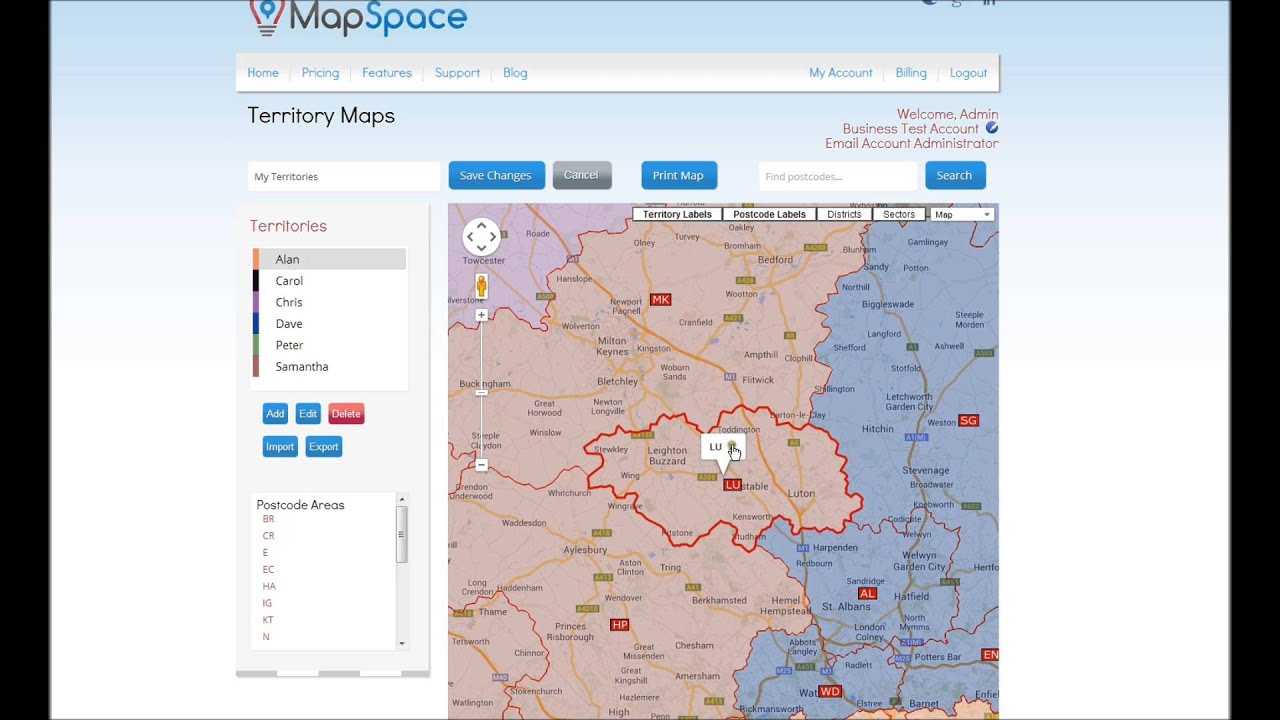This screenshot has height=720, width=1280.
Task: Click Alan's orange color swatch
Action: [x=256, y=259]
